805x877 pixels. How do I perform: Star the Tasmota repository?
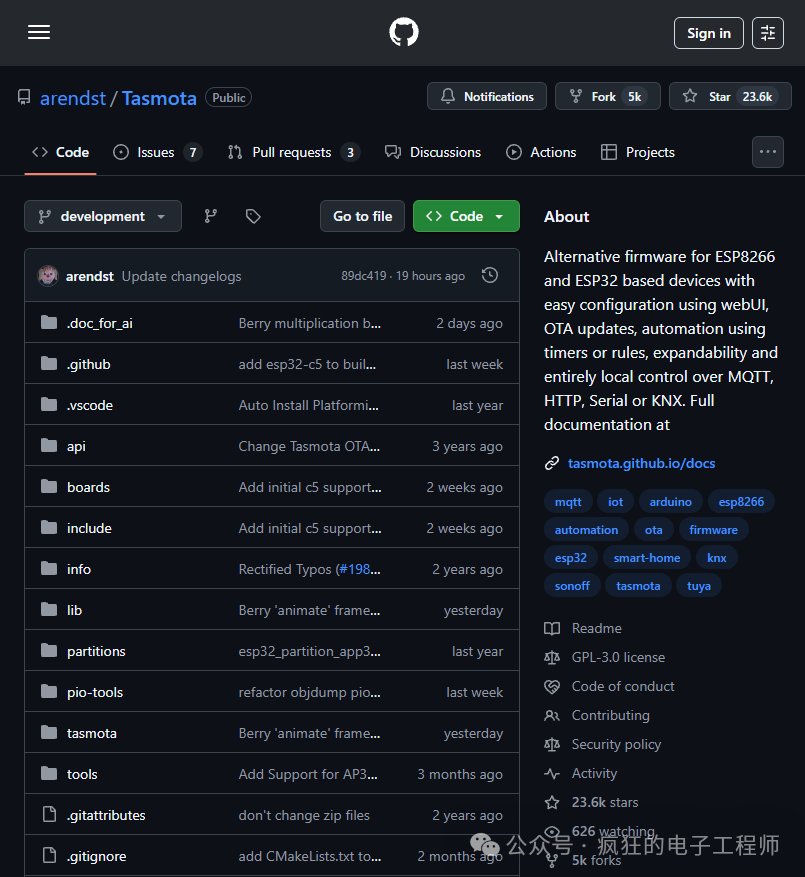point(730,96)
